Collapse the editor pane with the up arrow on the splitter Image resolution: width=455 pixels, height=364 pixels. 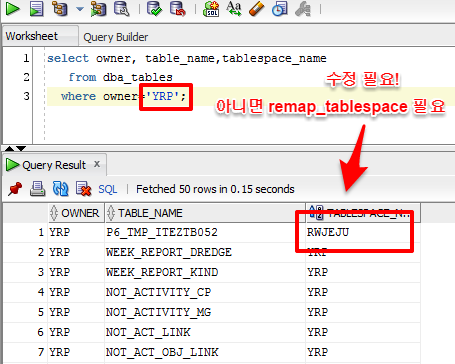(x=9, y=148)
